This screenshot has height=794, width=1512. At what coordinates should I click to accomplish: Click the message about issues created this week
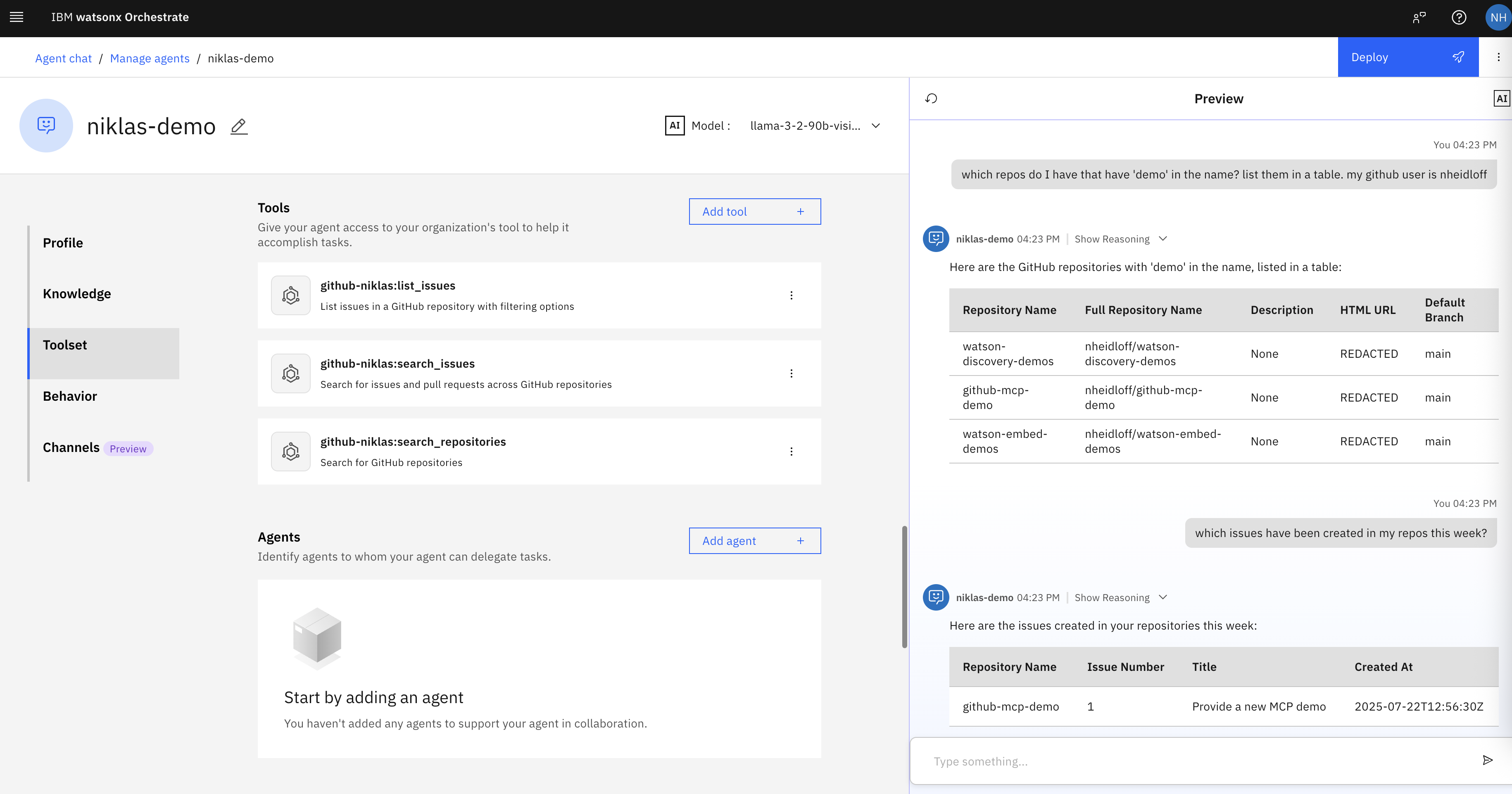(1341, 533)
